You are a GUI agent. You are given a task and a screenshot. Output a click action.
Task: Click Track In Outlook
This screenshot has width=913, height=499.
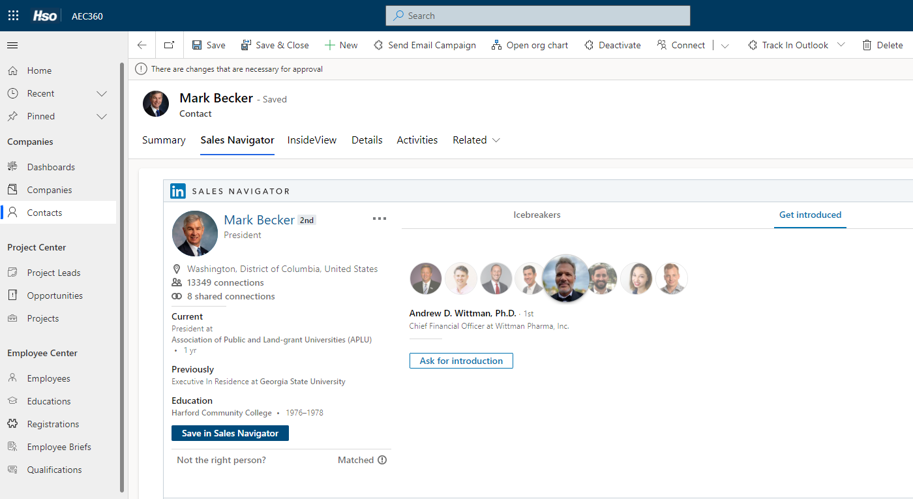[788, 45]
